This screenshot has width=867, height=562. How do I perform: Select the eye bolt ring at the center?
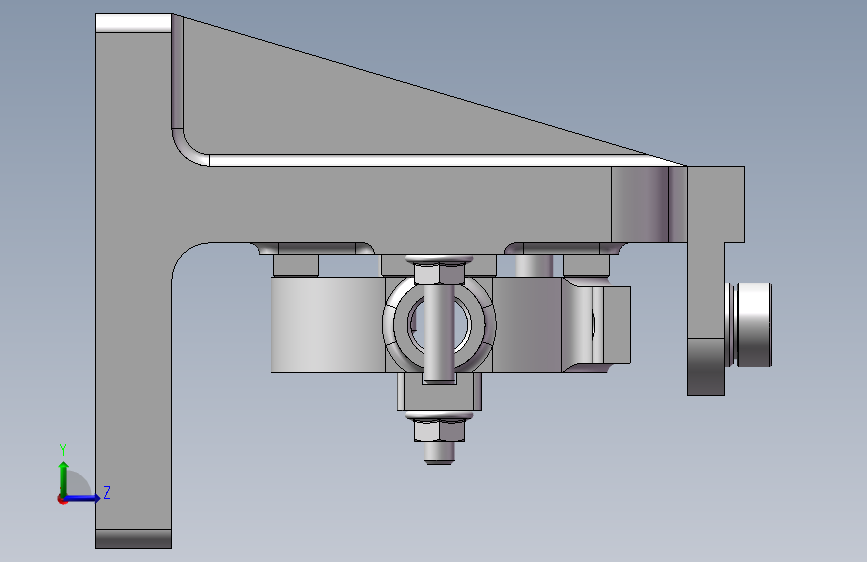click(440, 325)
